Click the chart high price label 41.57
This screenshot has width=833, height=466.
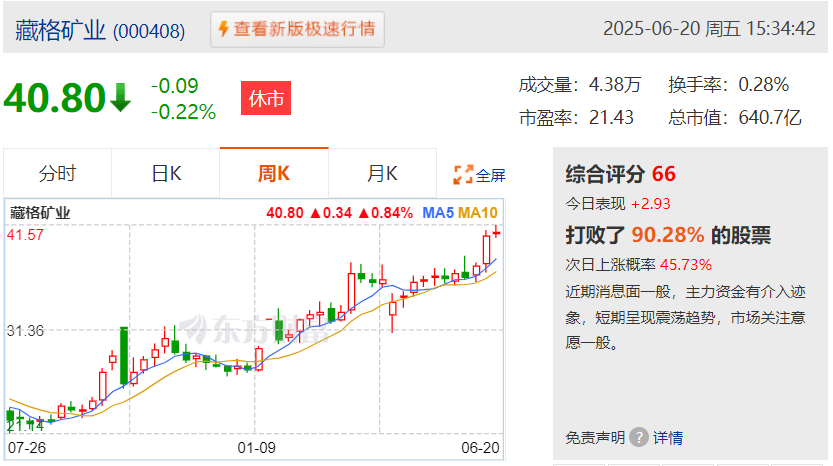click(x=26, y=235)
